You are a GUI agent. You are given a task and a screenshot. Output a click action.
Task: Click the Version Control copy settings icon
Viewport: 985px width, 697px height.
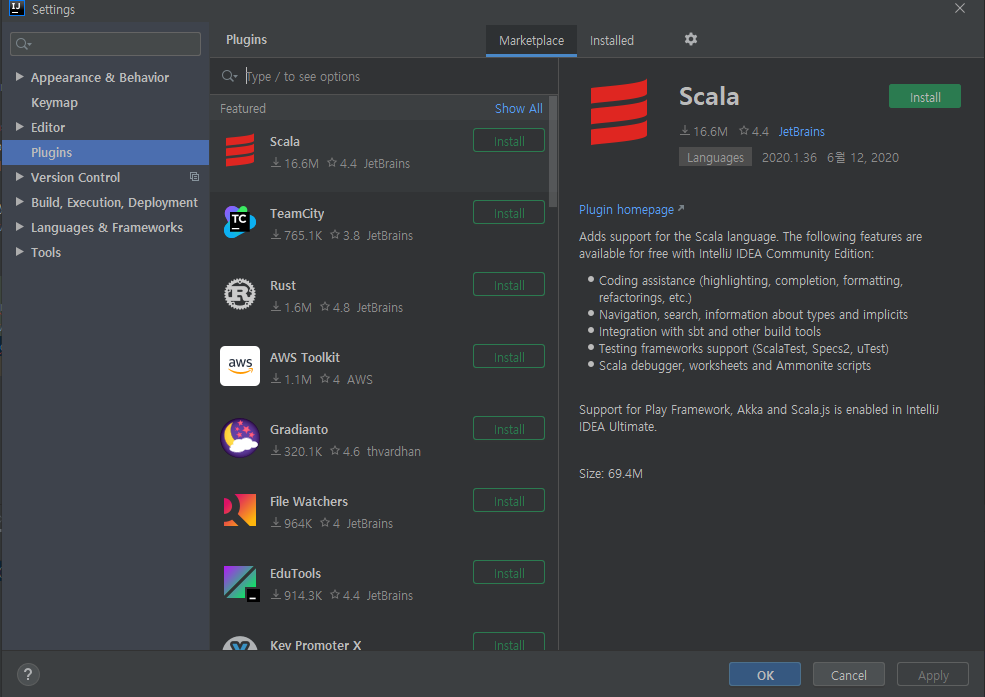[x=195, y=177]
